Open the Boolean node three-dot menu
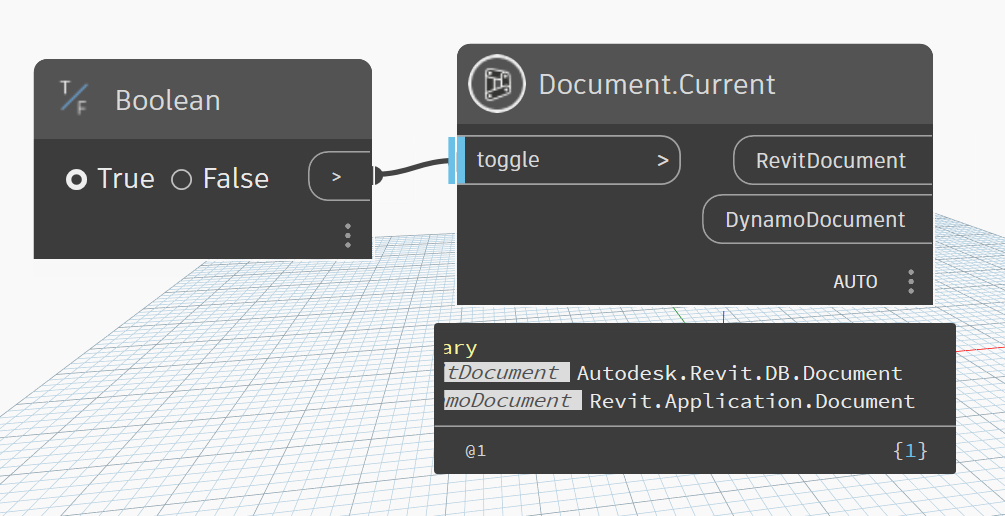Image resolution: width=1005 pixels, height=516 pixels. pos(347,235)
